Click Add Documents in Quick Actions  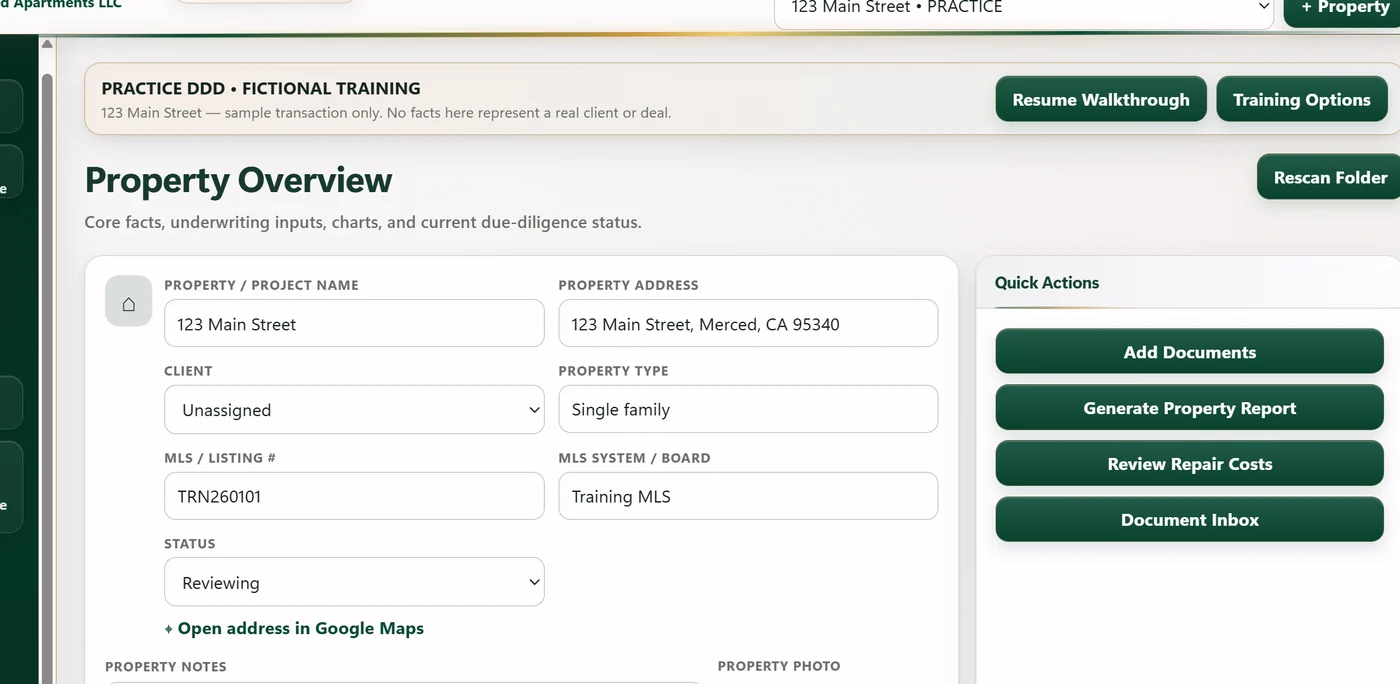(x=1190, y=352)
